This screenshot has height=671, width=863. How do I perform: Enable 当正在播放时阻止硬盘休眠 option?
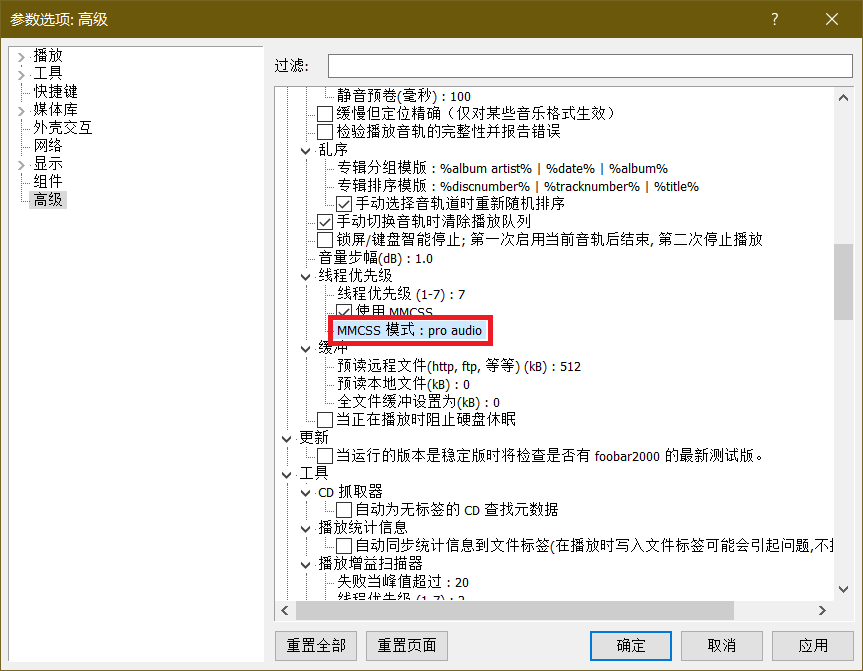coord(325,420)
